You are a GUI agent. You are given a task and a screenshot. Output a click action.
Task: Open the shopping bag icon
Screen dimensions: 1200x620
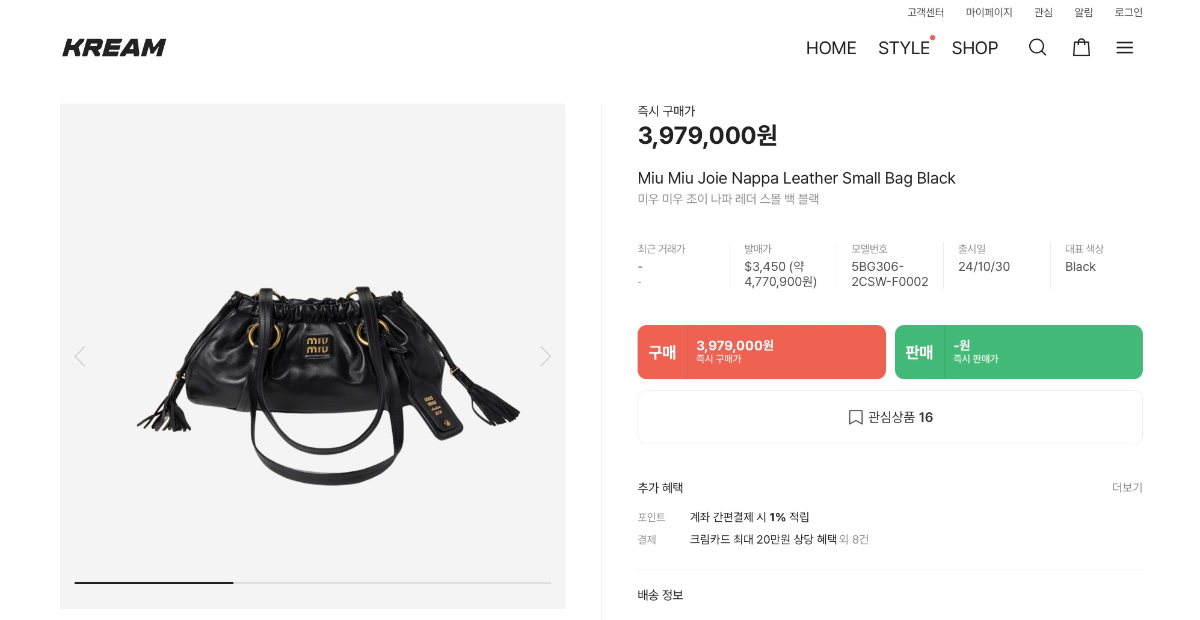click(x=1081, y=47)
